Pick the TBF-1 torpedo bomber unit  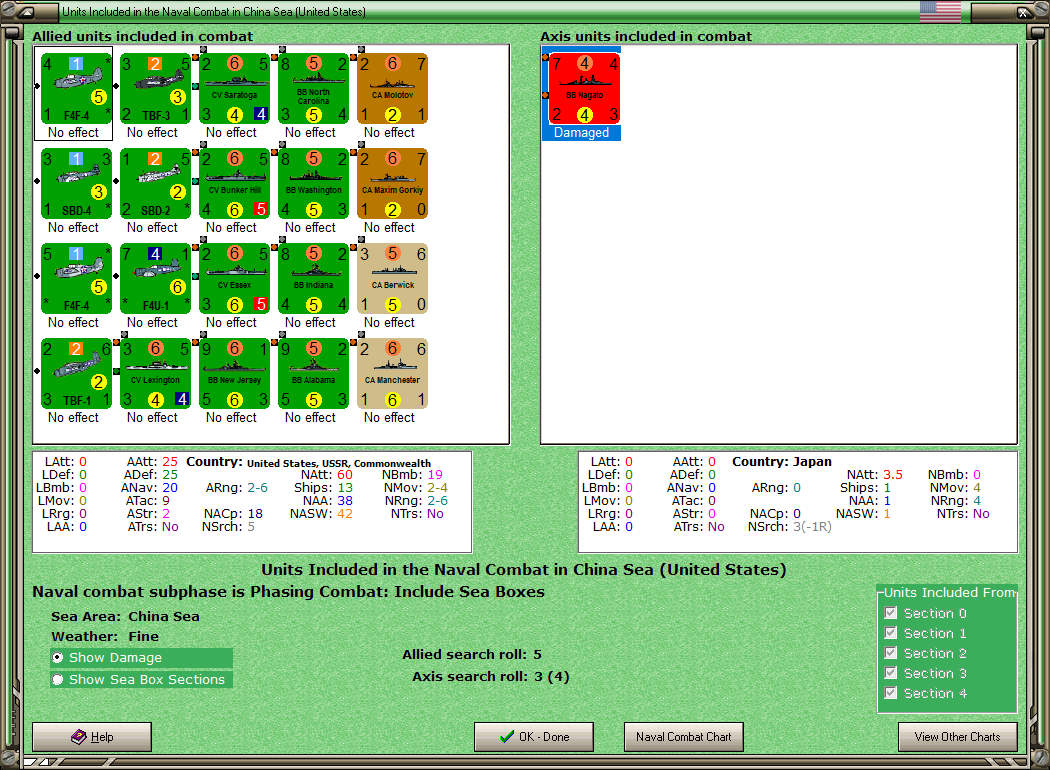tap(76, 374)
